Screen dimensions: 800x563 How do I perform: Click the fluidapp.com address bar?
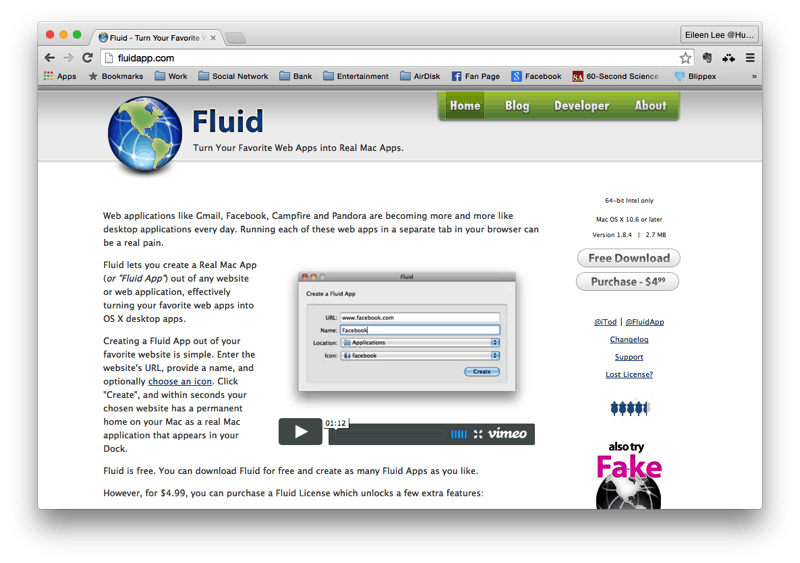(390, 58)
